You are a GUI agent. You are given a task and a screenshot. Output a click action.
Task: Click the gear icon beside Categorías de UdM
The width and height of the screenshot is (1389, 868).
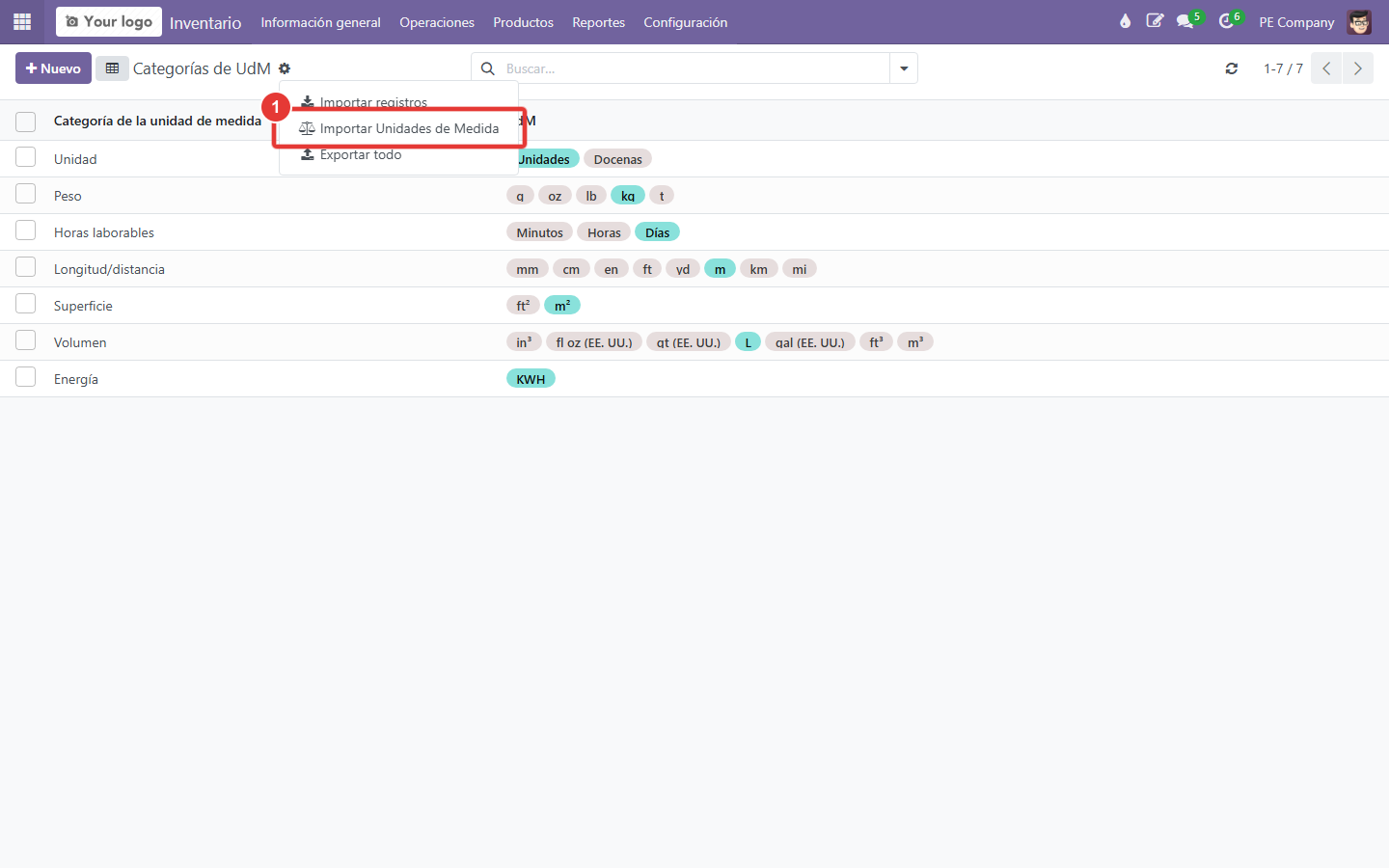pyautogui.click(x=285, y=68)
